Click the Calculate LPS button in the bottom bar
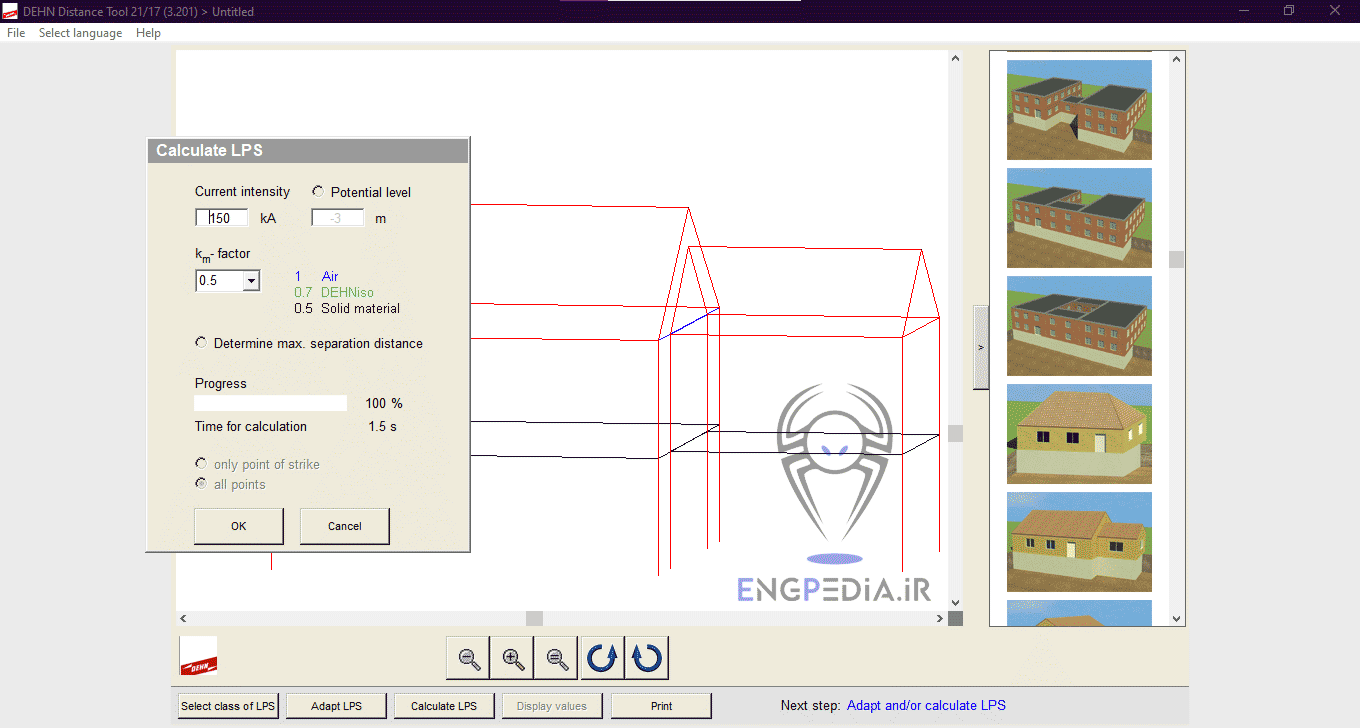 (x=444, y=706)
